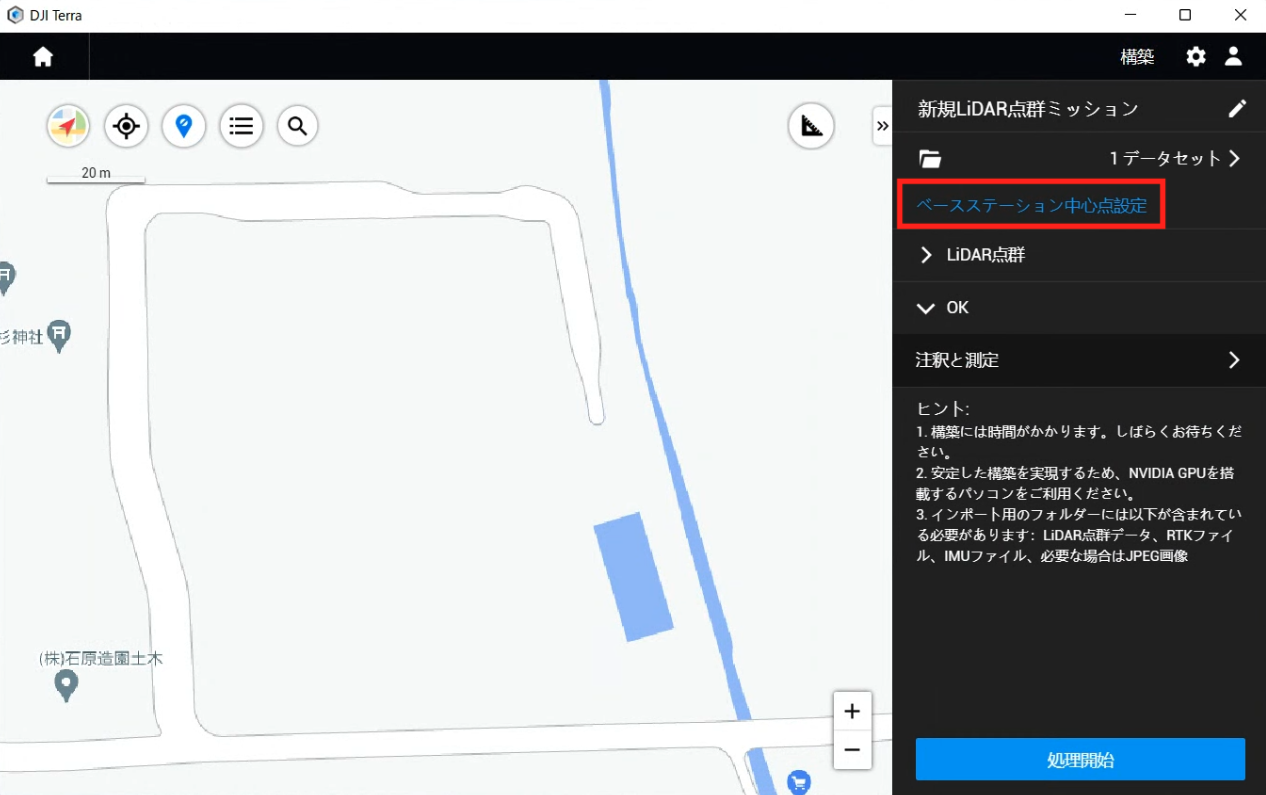Open the dataset folder icon

pyautogui.click(x=931, y=158)
